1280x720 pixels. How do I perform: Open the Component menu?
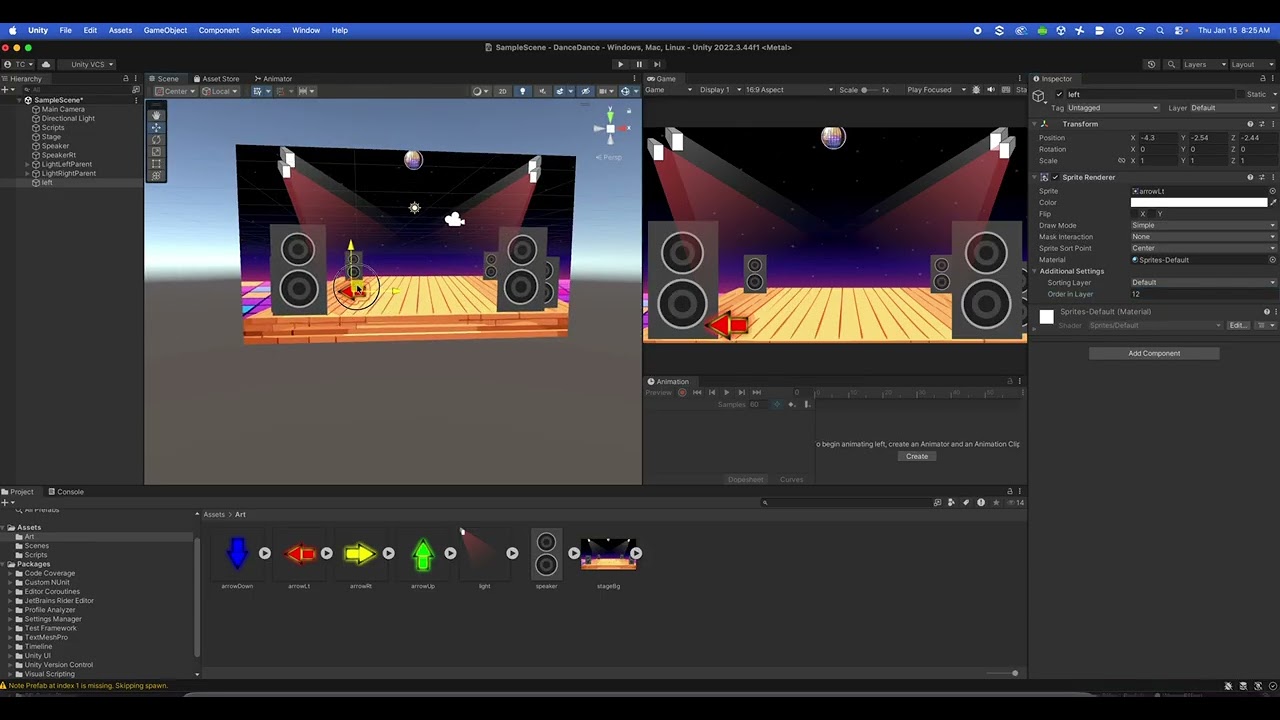click(x=218, y=30)
